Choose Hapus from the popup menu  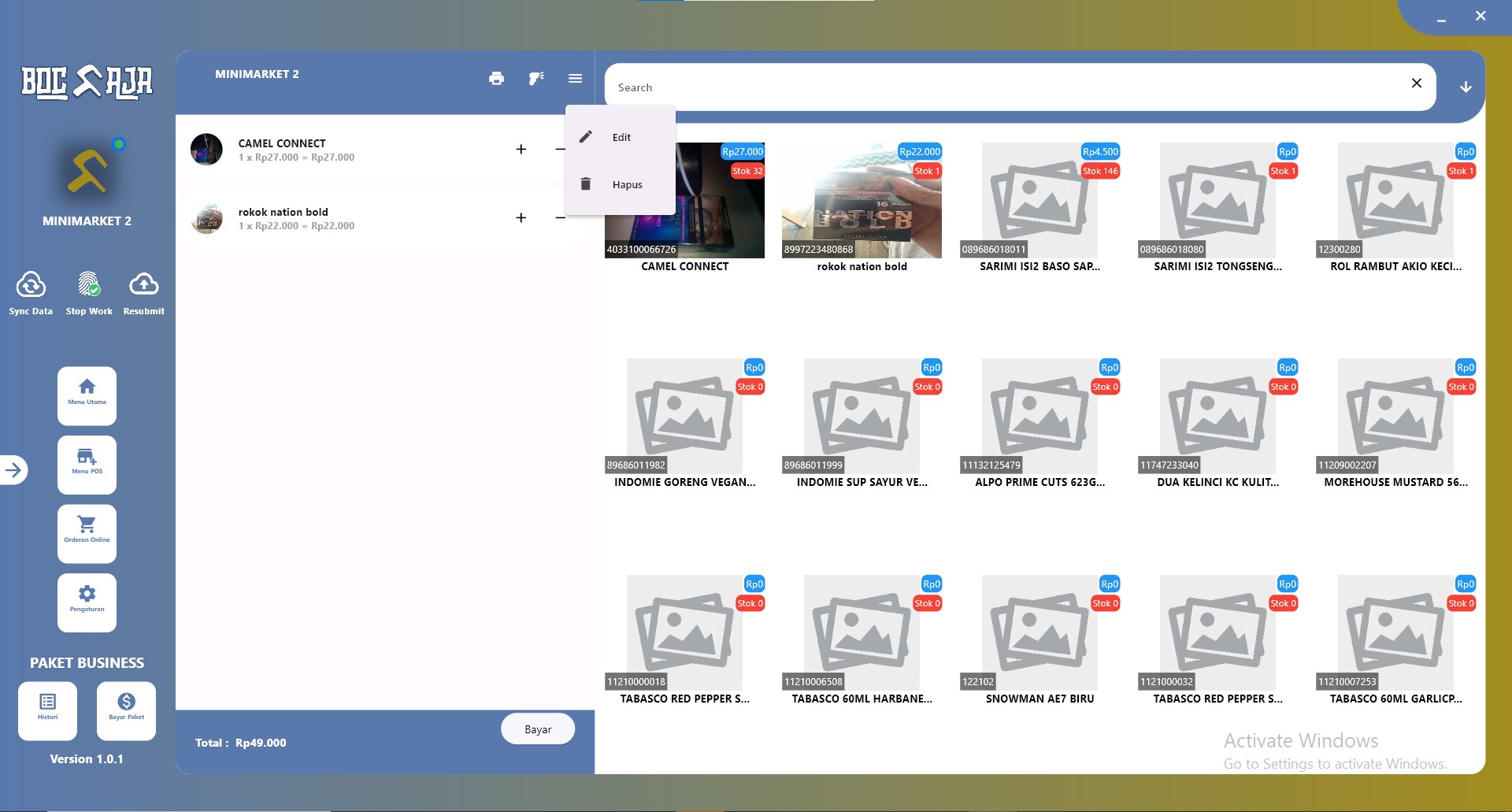coord(621,184)
